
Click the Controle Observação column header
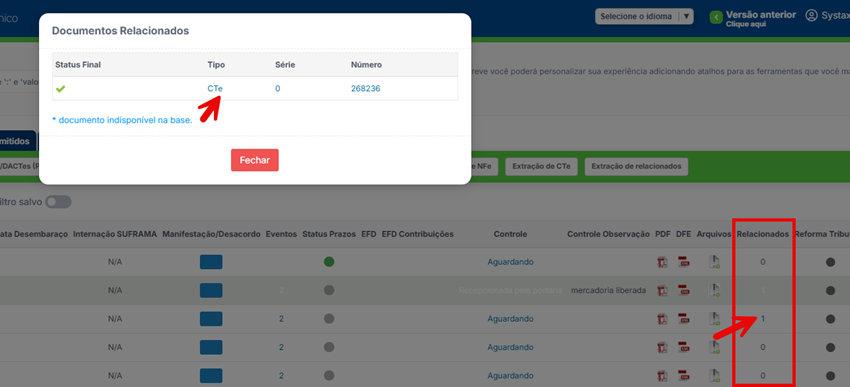click(x=608, y=234)
